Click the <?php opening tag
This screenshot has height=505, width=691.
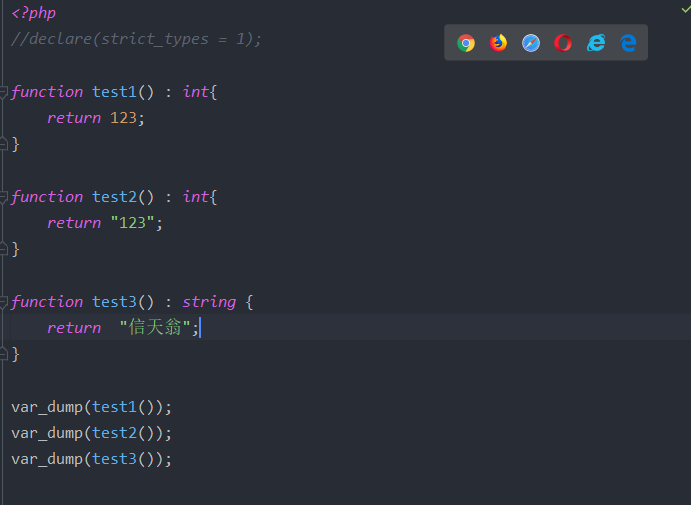pyautogui.click(x=33, y=13)
